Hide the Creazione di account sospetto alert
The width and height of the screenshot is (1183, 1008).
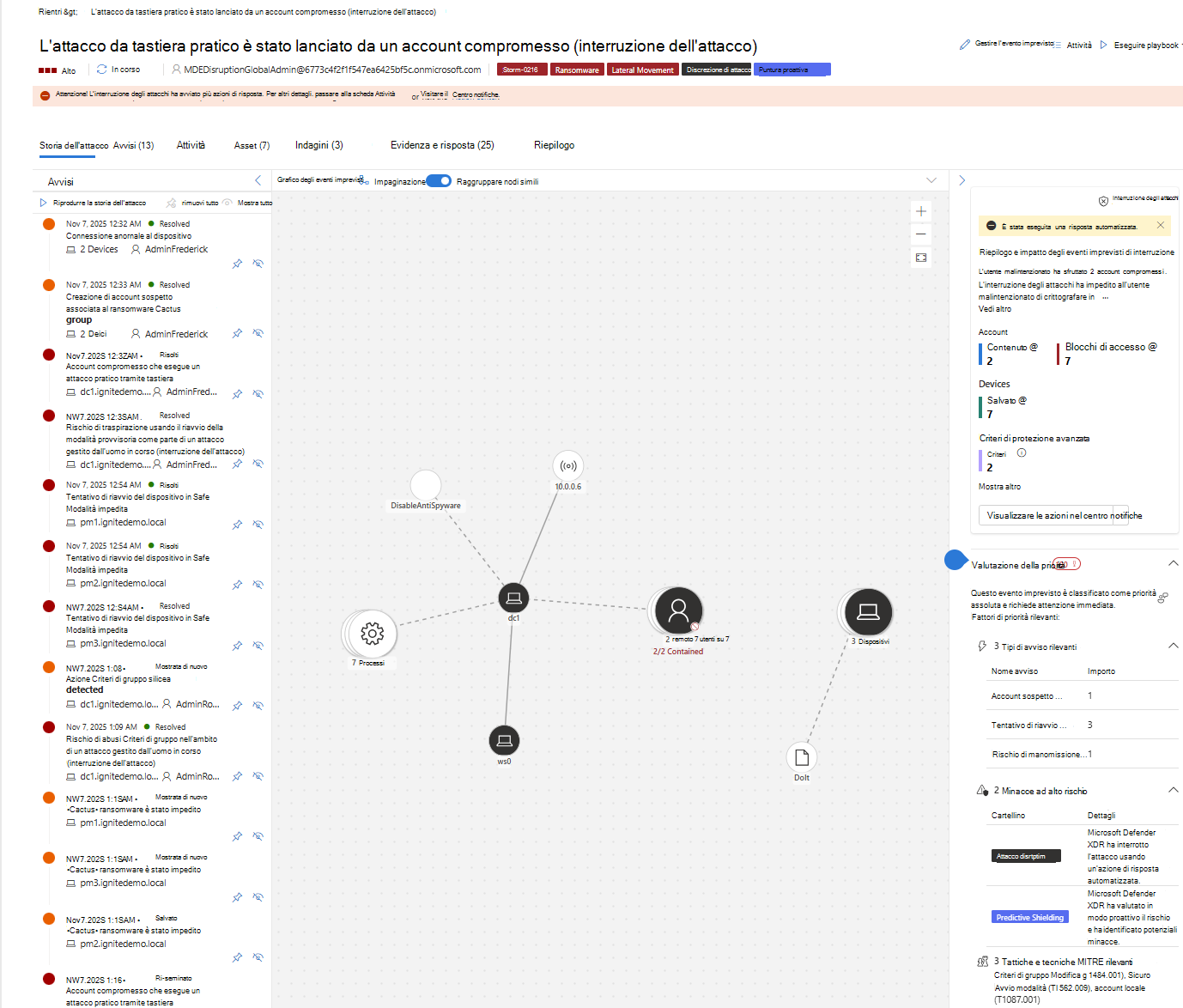(258, 333)
